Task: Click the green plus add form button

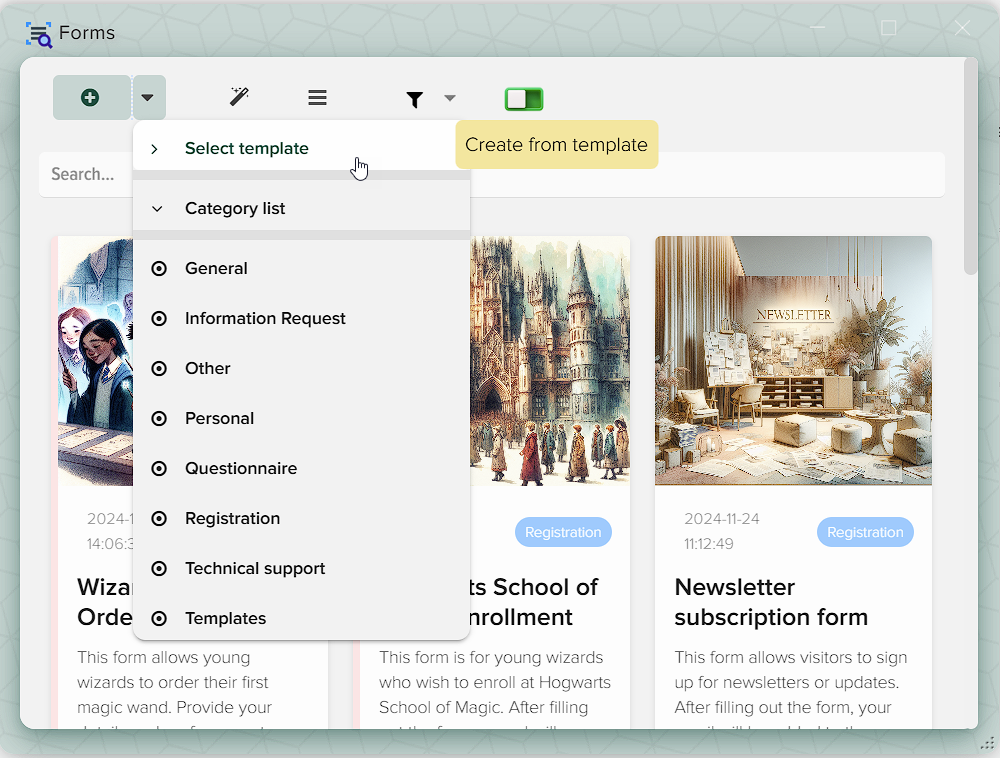Action: pyautogui.click(x=91, y=98)
